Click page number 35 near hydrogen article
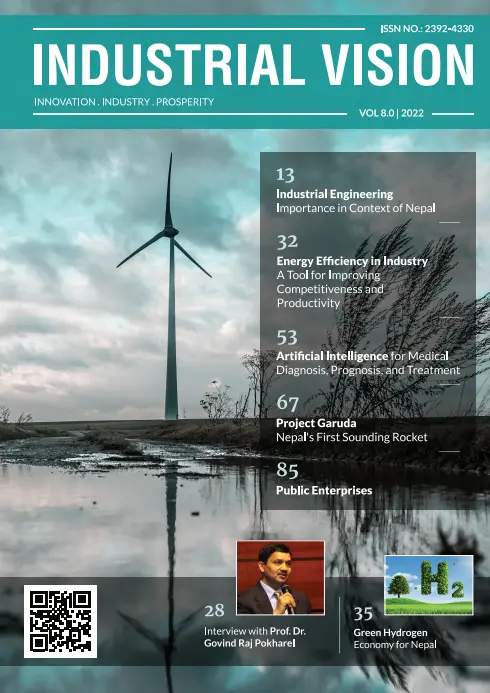 [x=363, y=613]
